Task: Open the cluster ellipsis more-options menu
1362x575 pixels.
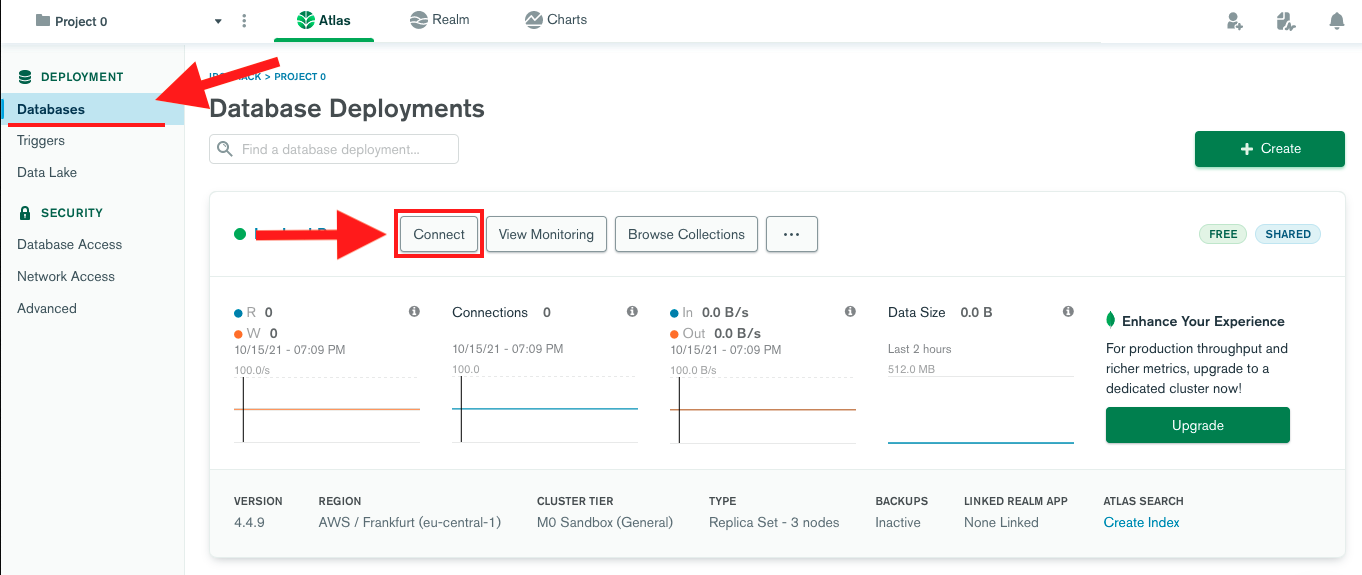Action: pyautogui.click(x=791, y=234)
